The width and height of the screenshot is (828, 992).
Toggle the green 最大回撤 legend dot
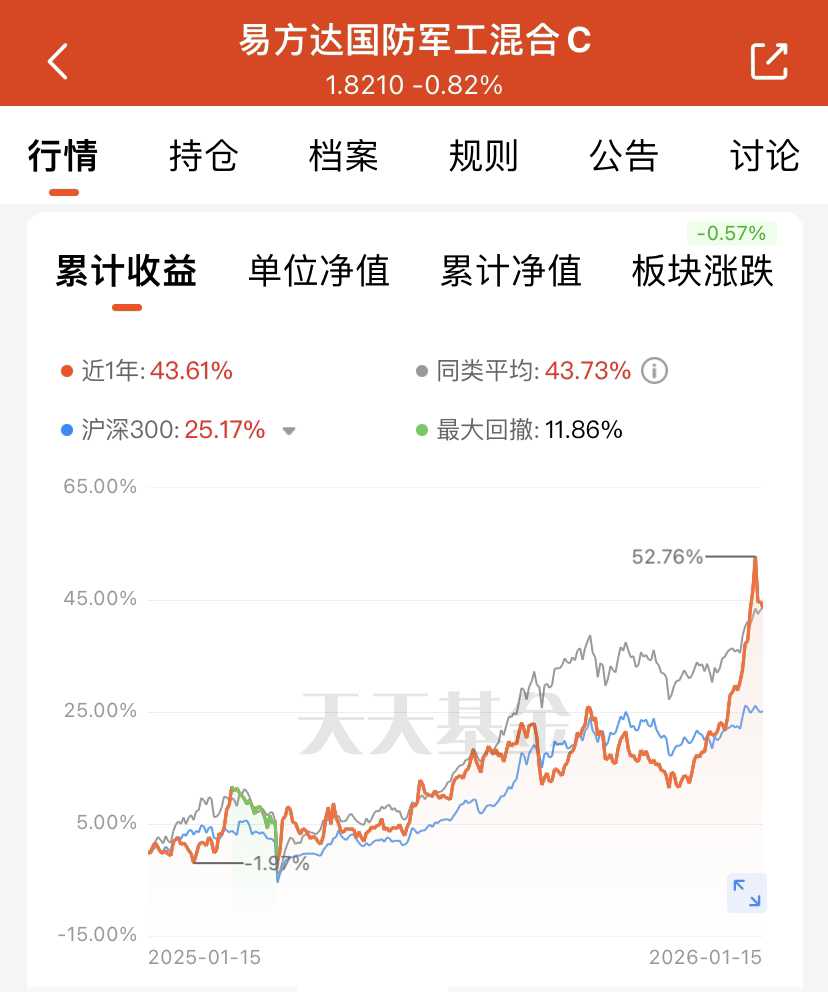[422, 430]
